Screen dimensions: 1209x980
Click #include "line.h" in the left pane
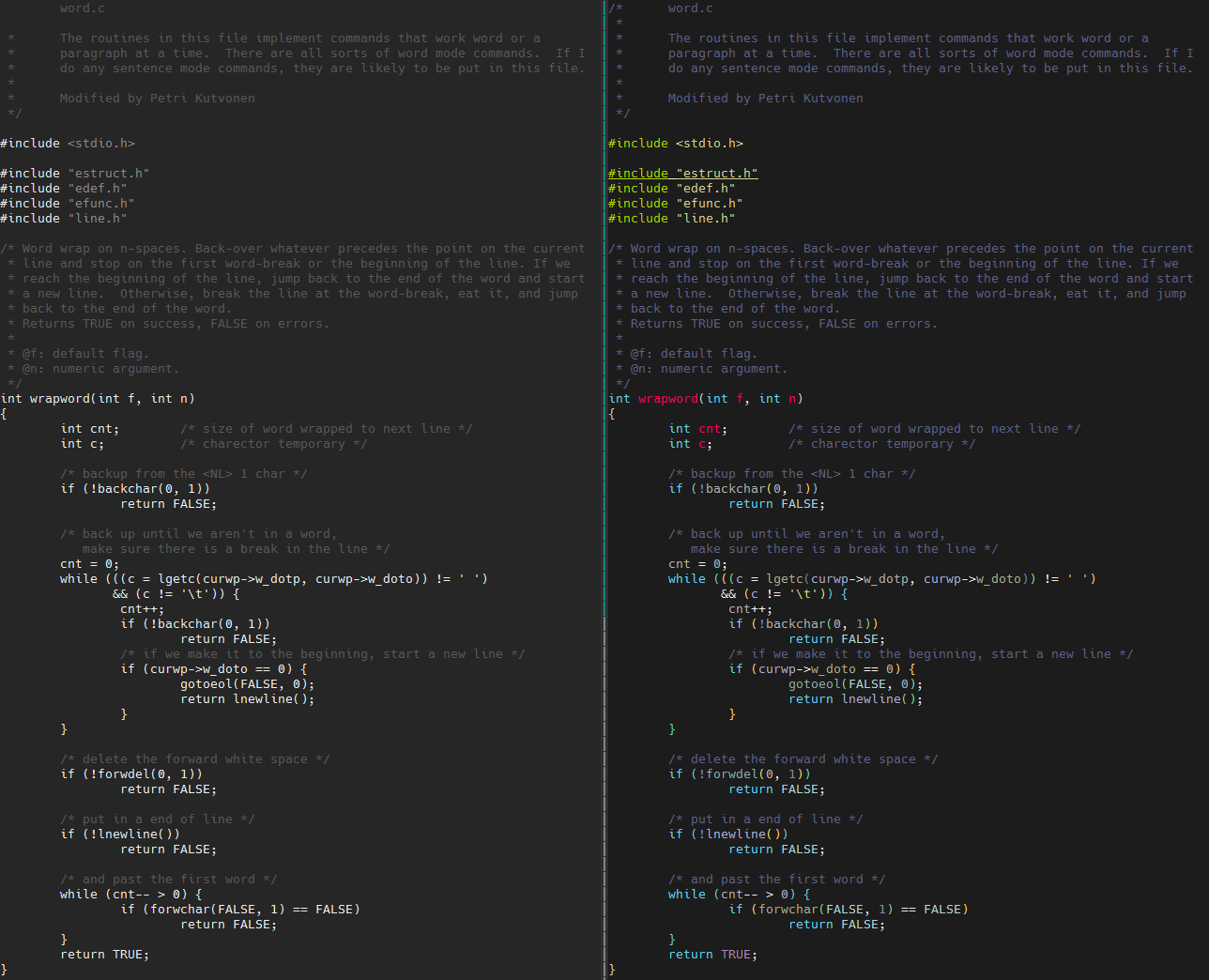(x=64, y=219)
